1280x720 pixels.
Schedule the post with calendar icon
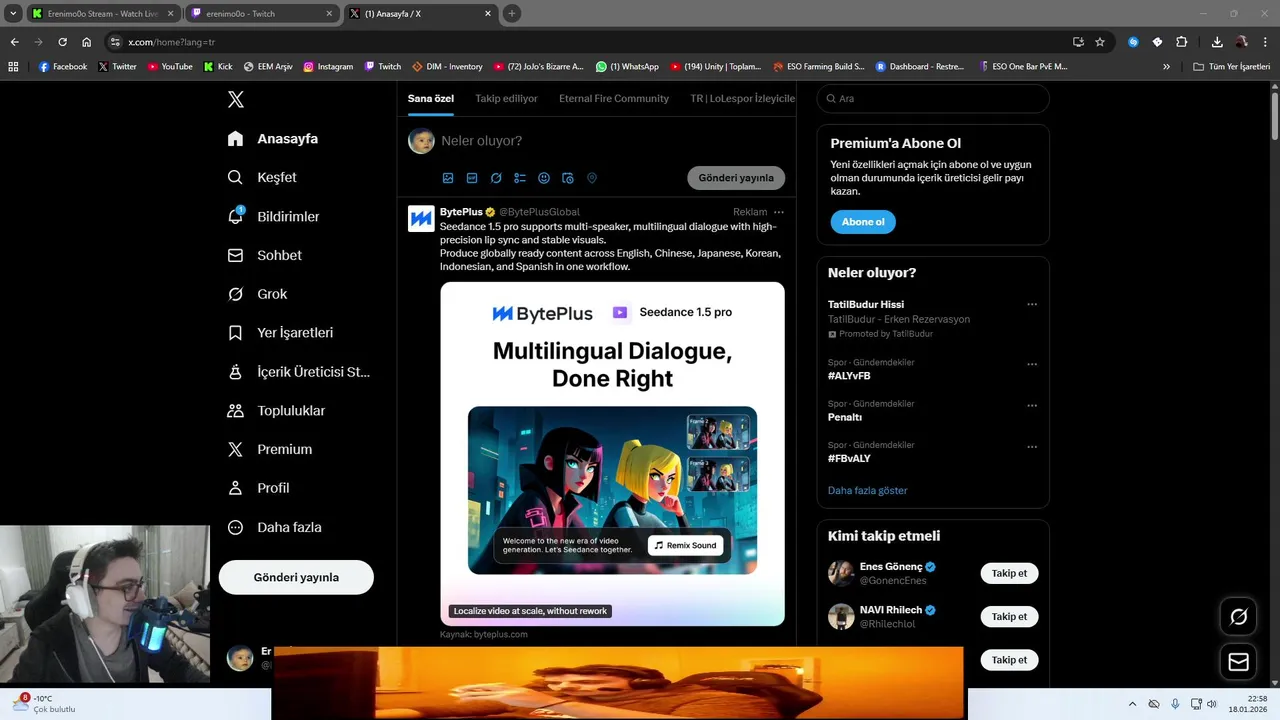coord(568,178)
